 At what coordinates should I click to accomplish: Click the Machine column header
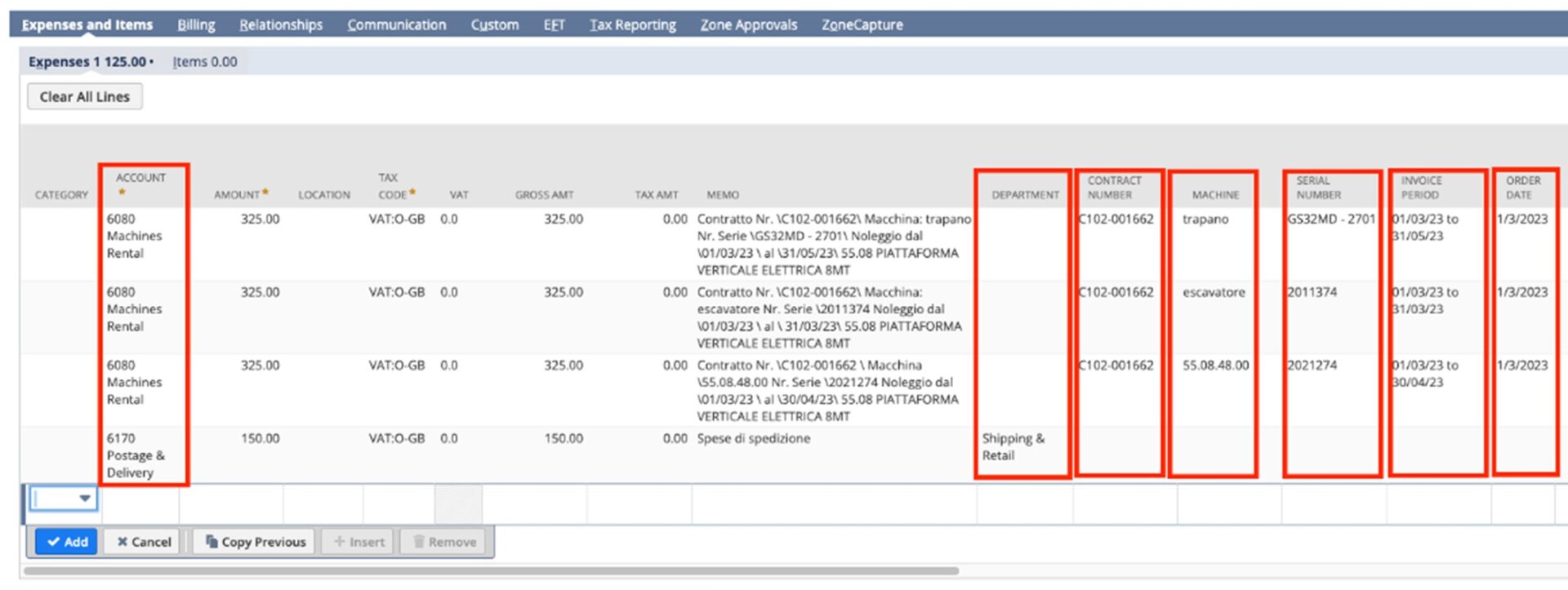(1215, 195)
